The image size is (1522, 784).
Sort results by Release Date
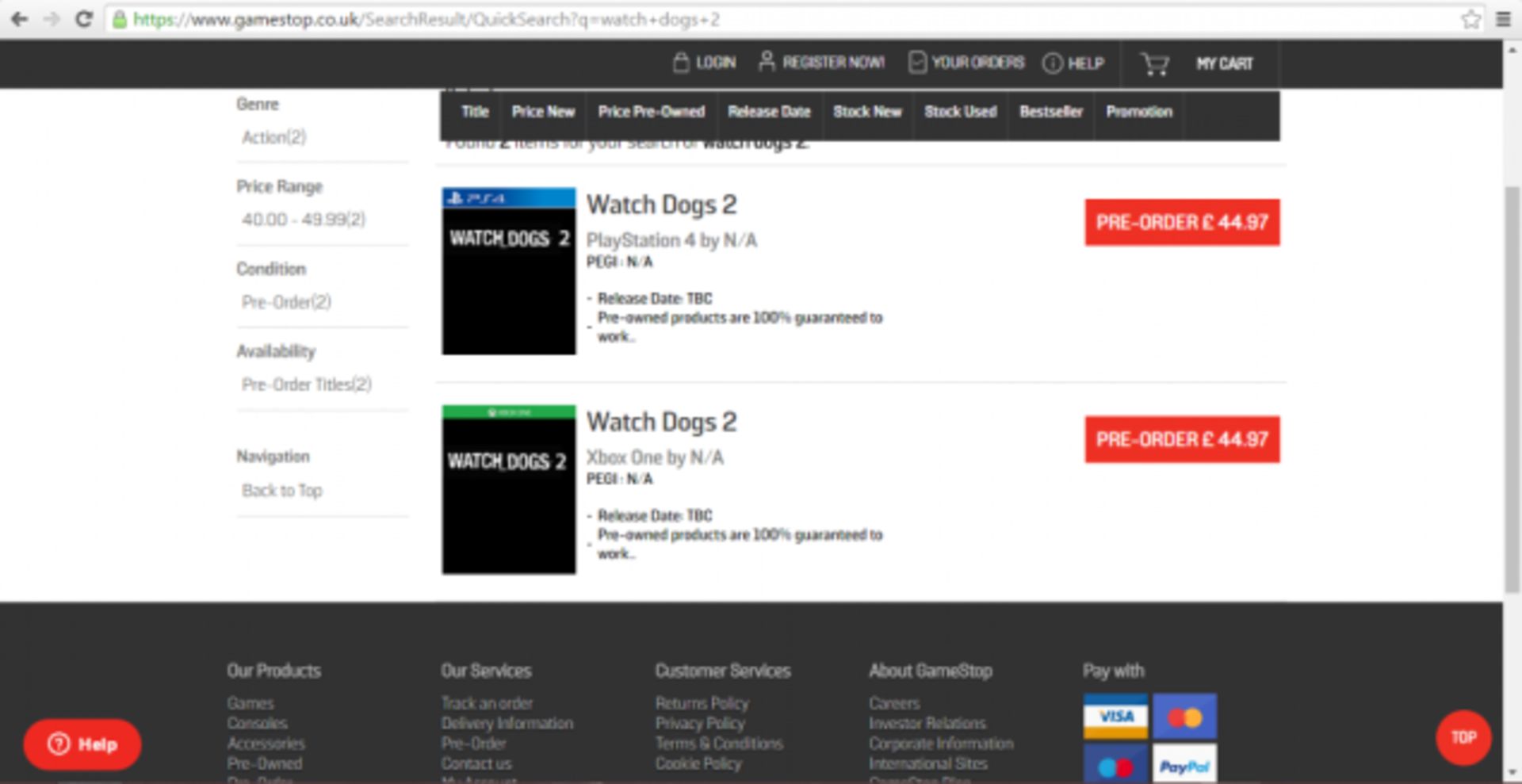(769, 112)
